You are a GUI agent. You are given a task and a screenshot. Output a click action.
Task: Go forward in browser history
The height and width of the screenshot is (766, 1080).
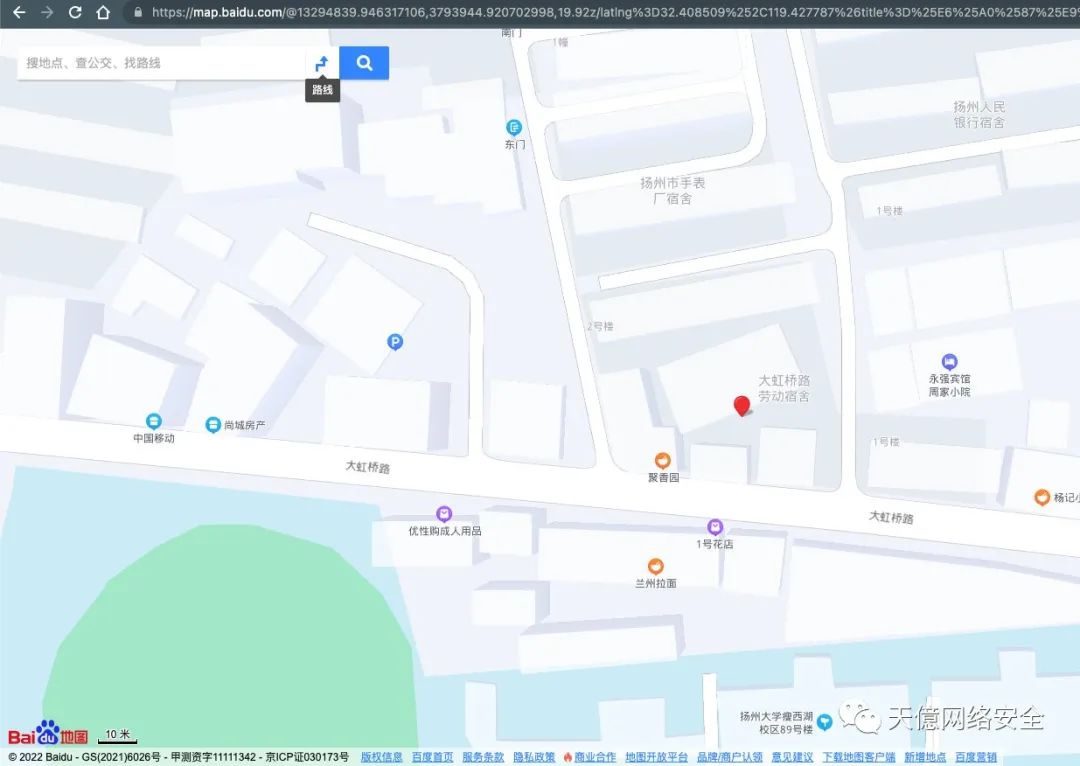[x=47, y=12]
